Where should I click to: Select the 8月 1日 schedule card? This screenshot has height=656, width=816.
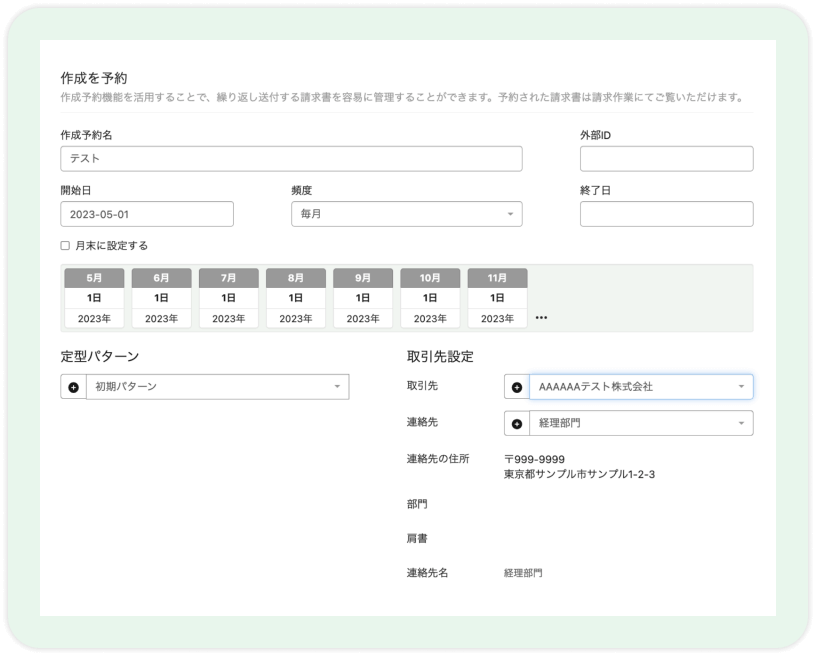pos(295,298)
